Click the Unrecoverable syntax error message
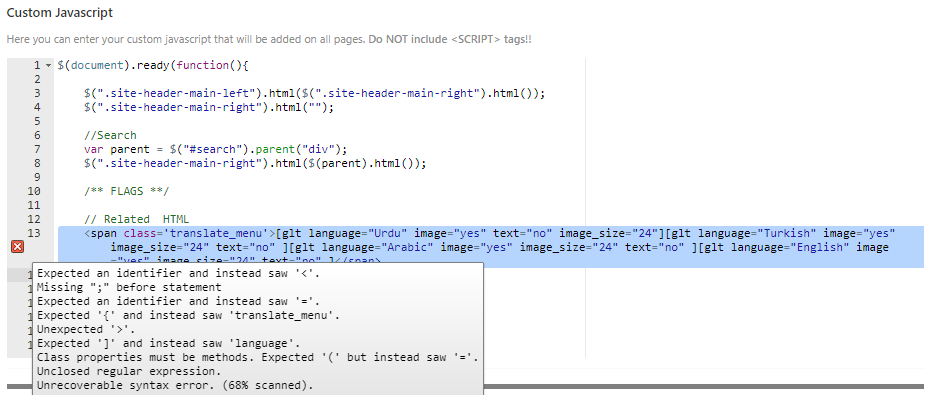The image size is (937, 395). point(175,385)
